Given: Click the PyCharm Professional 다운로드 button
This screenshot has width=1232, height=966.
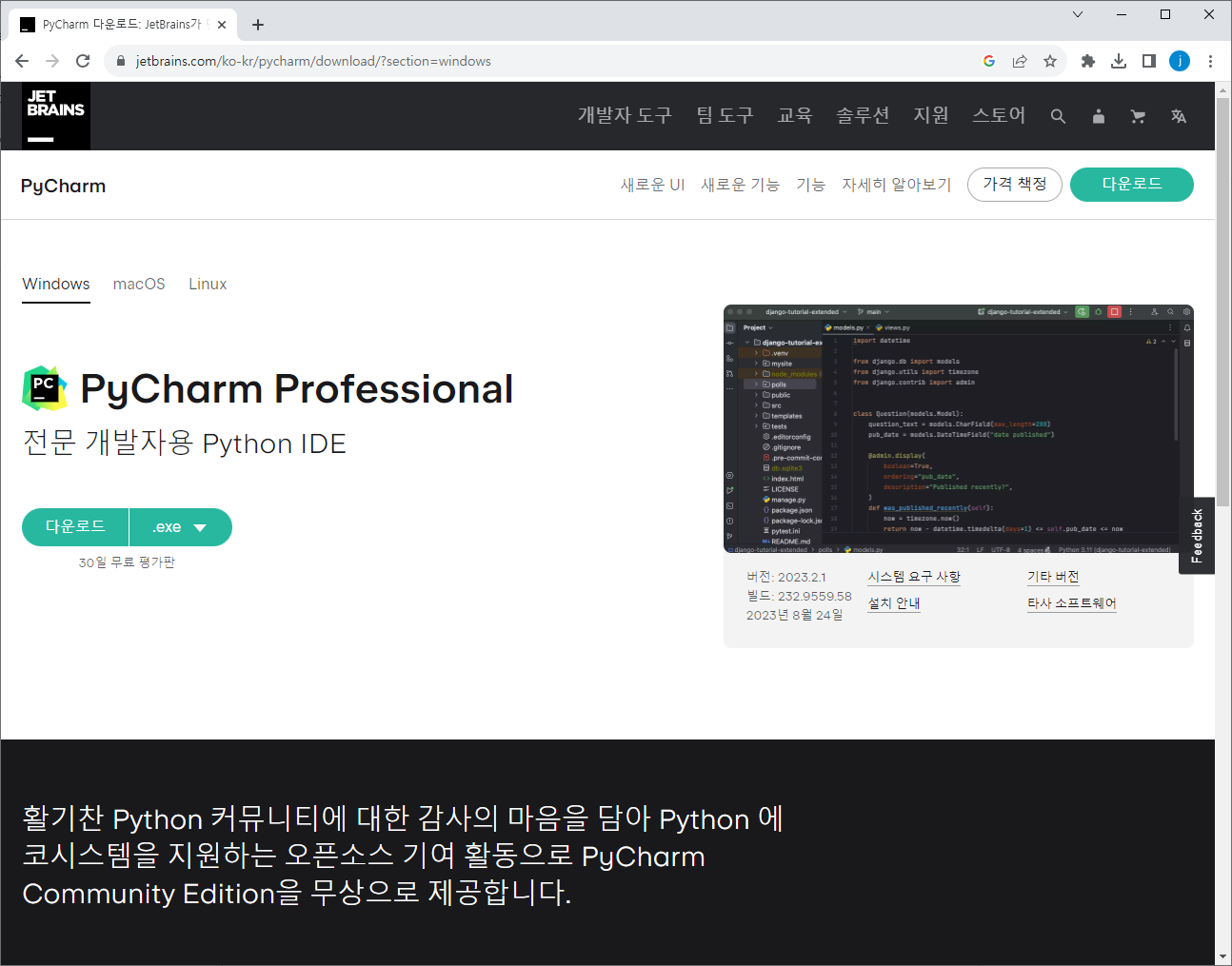Looking at the screenshot, I should 75,527.
